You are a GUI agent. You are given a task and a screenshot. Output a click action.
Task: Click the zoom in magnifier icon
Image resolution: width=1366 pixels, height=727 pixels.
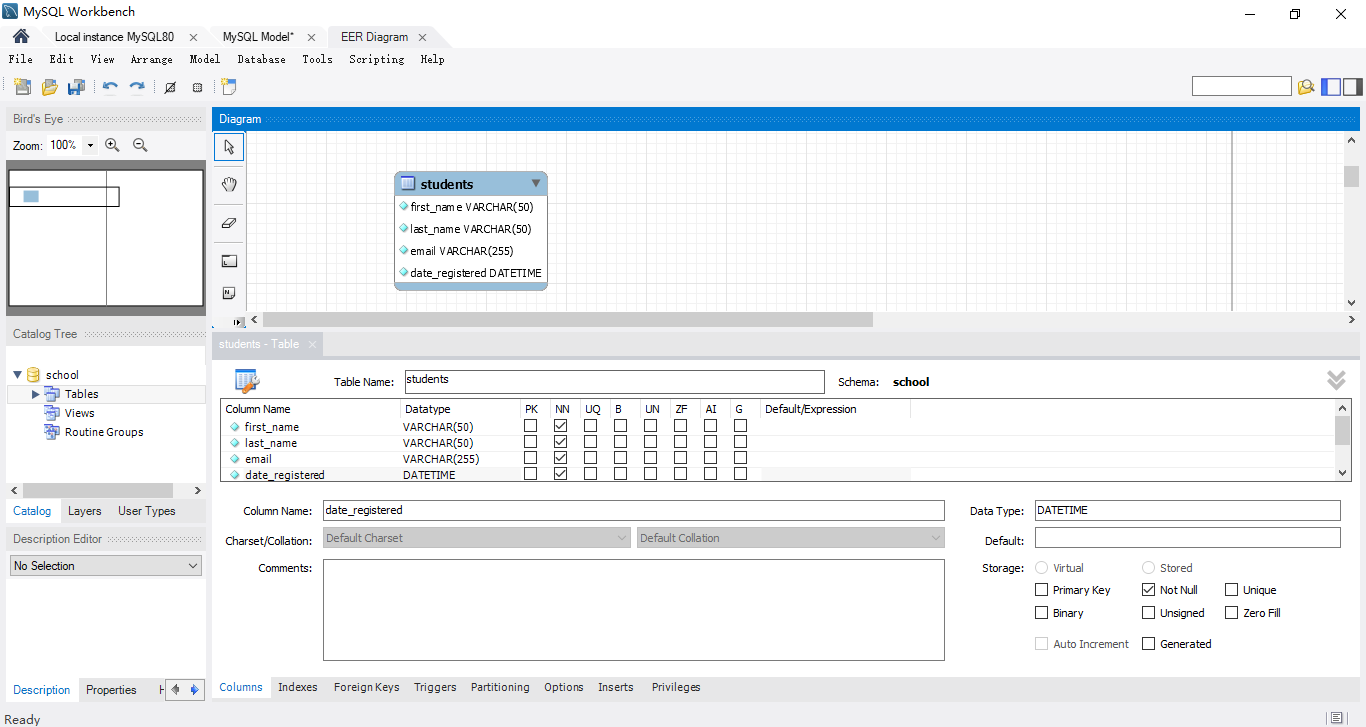(112, 145)
